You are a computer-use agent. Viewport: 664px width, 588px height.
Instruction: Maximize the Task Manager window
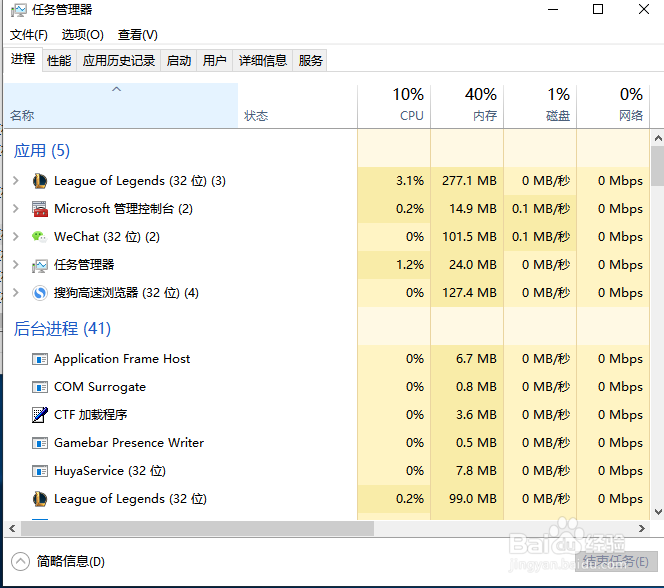(598, 9)
